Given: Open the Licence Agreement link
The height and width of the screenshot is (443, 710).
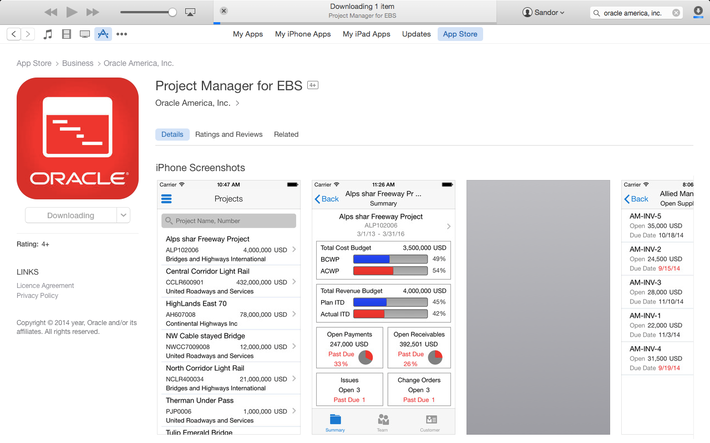Looking at the screenshot, I should pyautogui.click(x=45, y=286).
